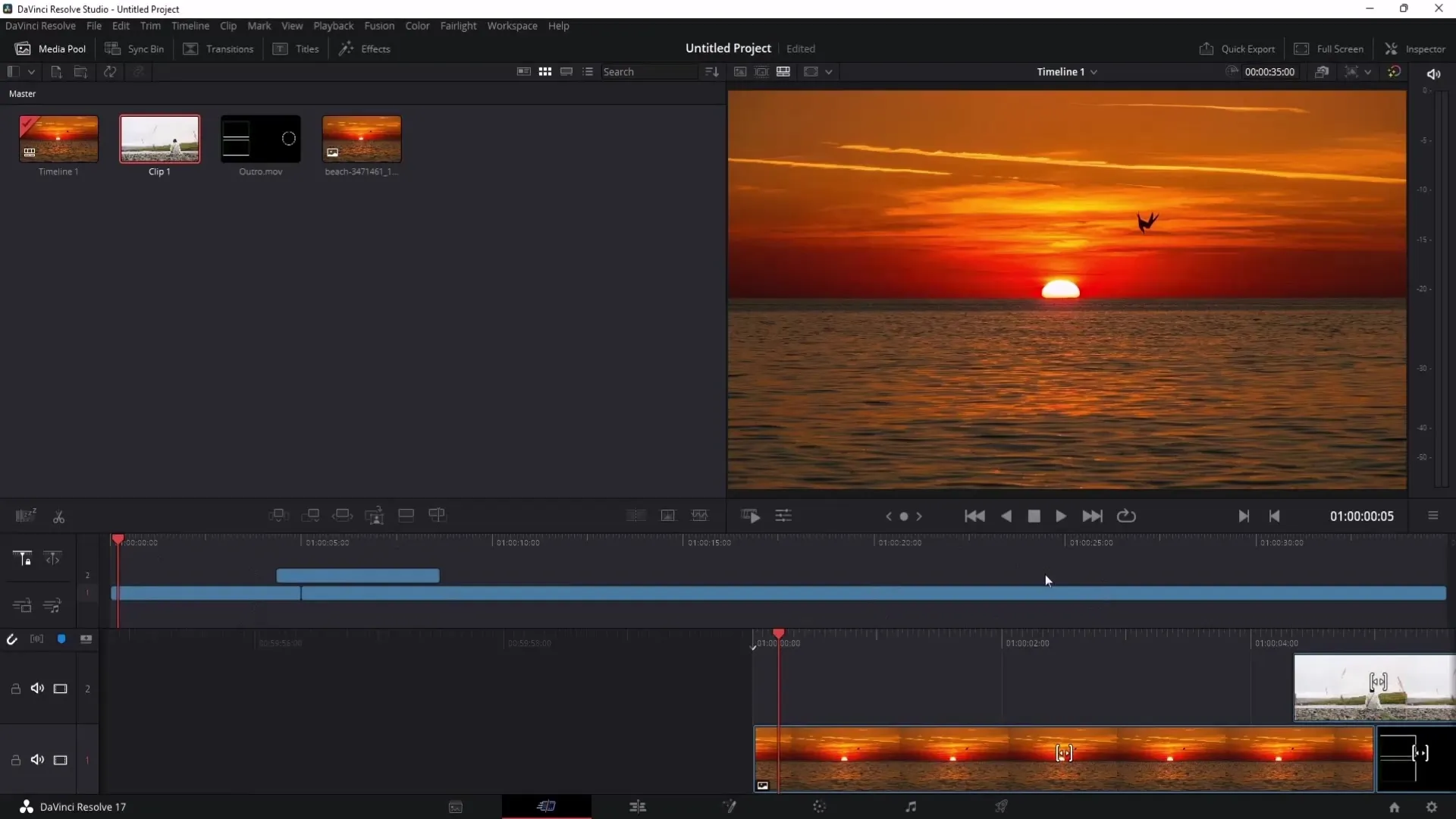Viewport: 1456px width, 819px height.
Task: Apply the Dissolve transition icon
Action: [668, 516]
